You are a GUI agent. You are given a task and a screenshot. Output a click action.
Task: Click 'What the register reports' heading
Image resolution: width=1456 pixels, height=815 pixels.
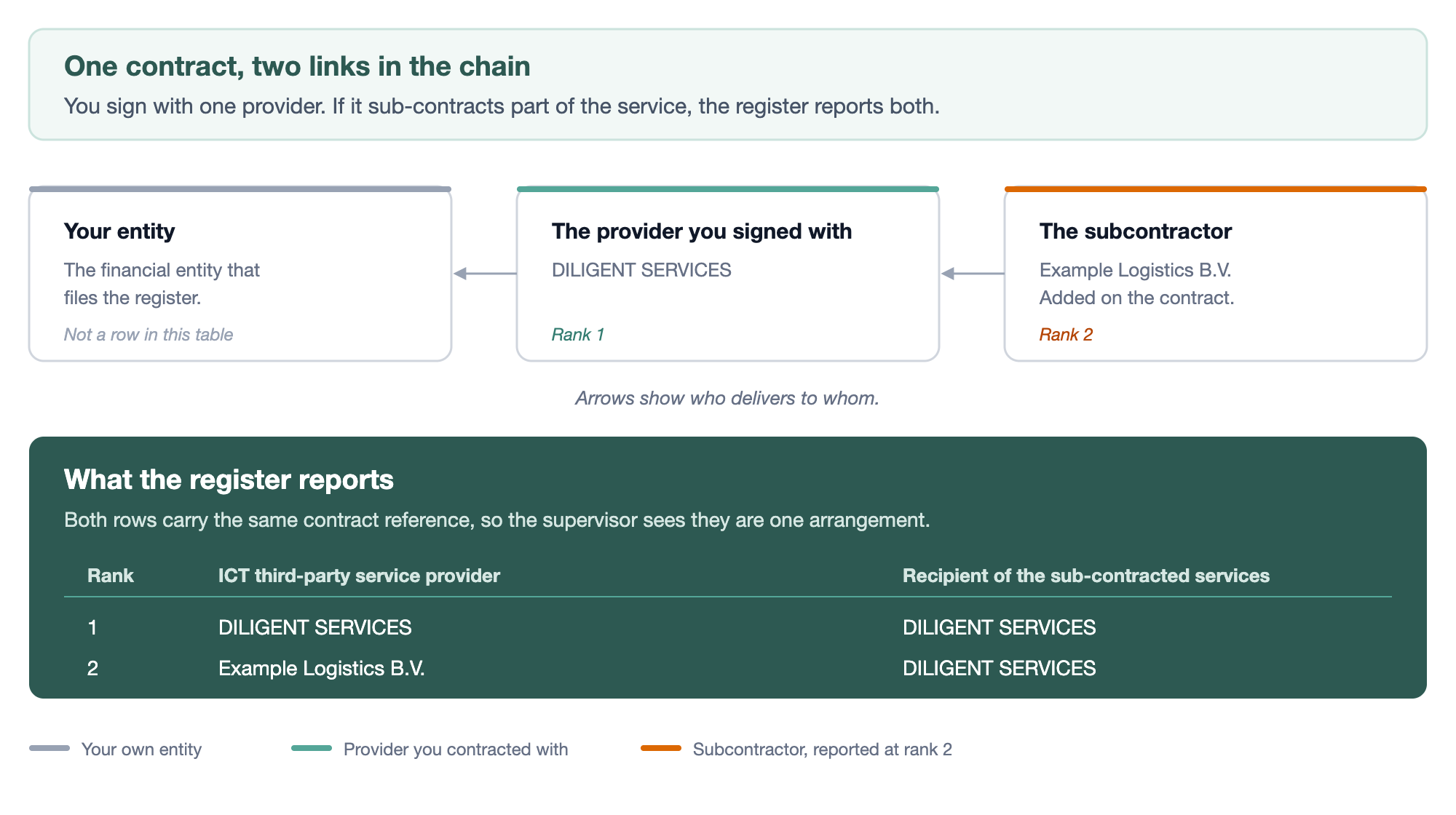point(229,480)
